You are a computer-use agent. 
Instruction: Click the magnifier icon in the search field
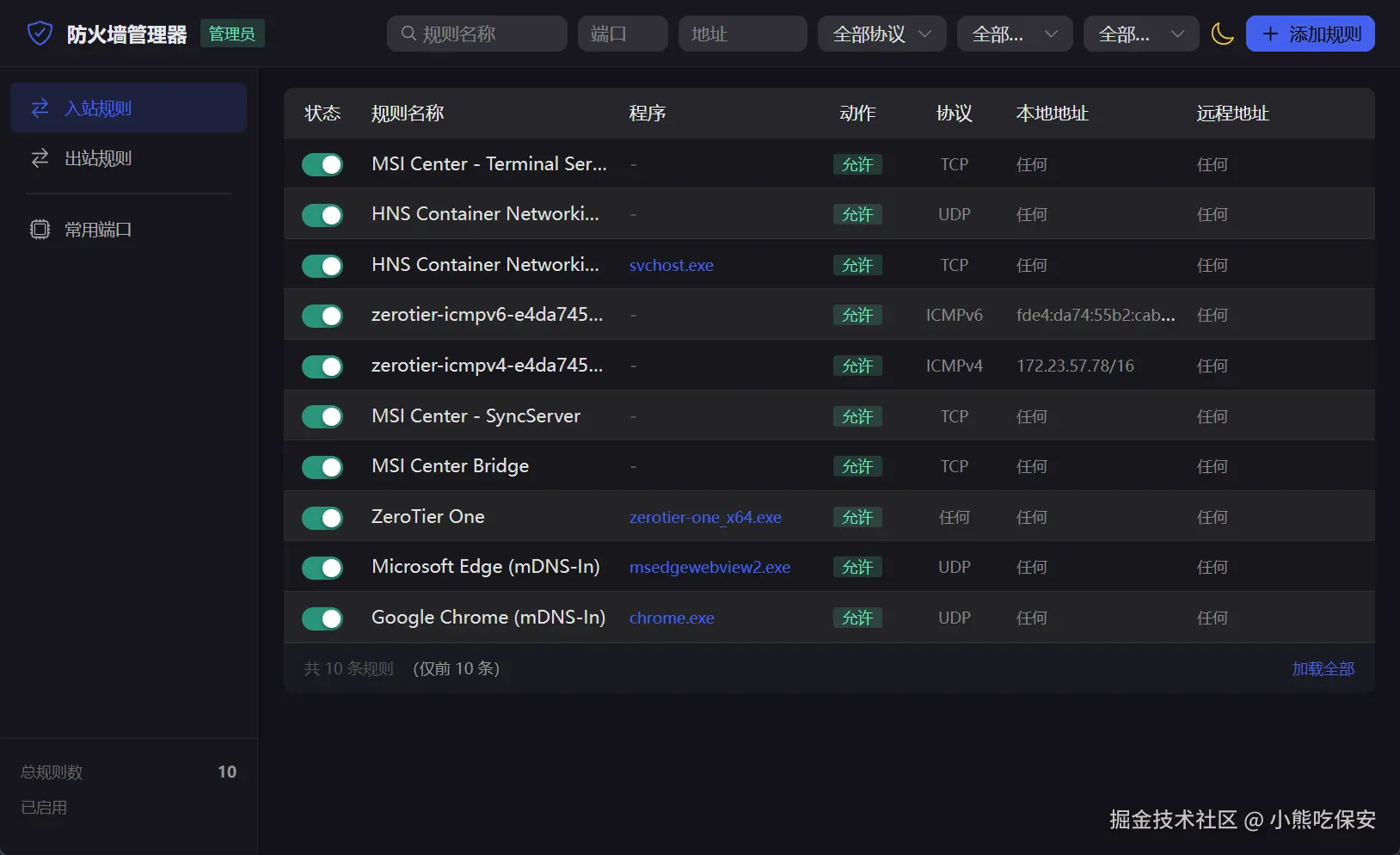[408, 34]
